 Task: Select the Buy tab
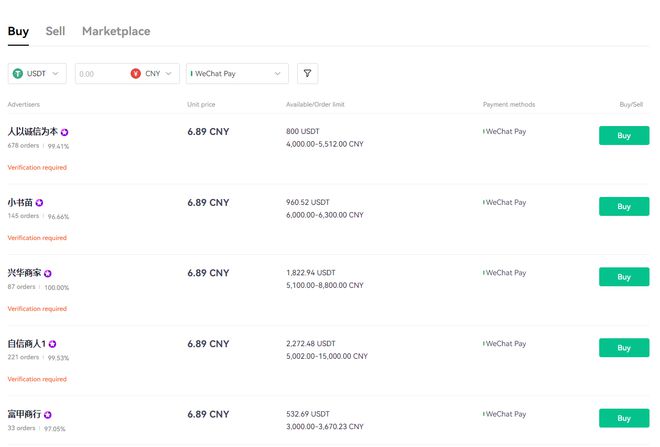(18, 31)
